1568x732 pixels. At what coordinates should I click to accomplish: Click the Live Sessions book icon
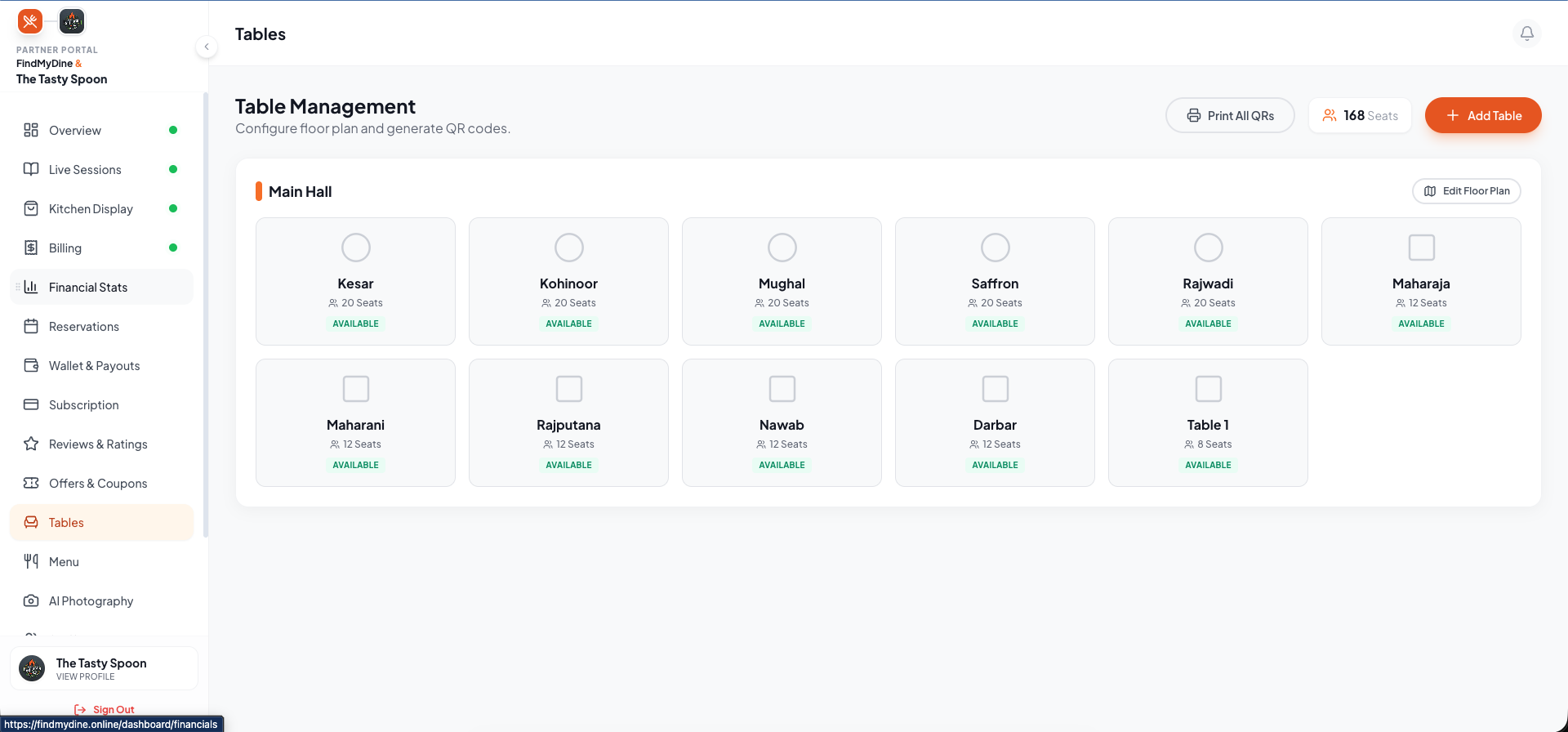31,169
